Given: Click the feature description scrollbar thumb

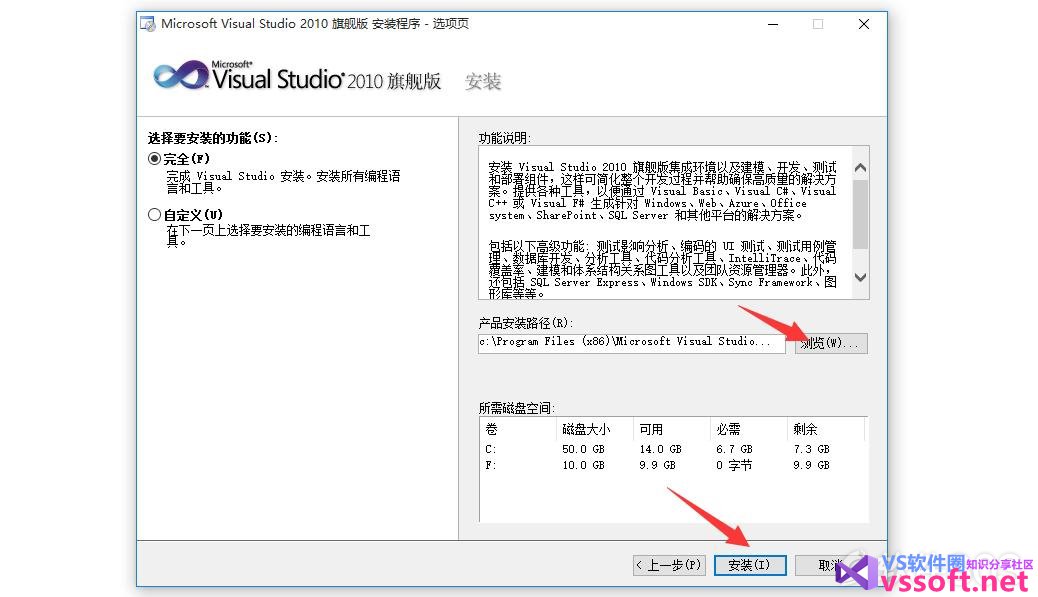Looking at the screenshot, I should coord(860,215).
